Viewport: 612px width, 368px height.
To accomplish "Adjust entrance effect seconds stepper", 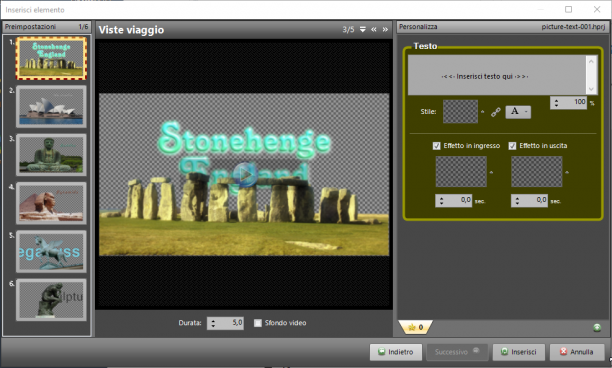I will pos(441,201).
